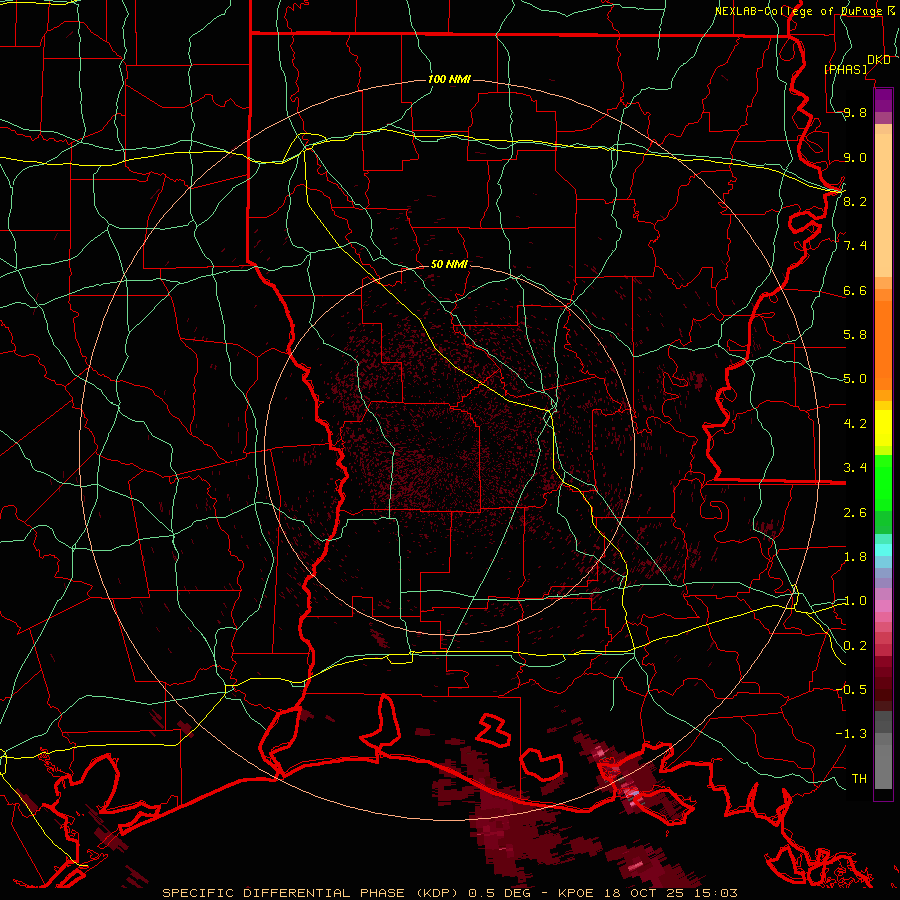Click the -1.3 scale value
This screenshot has height=900, width=900.
(x=851, y=734)
